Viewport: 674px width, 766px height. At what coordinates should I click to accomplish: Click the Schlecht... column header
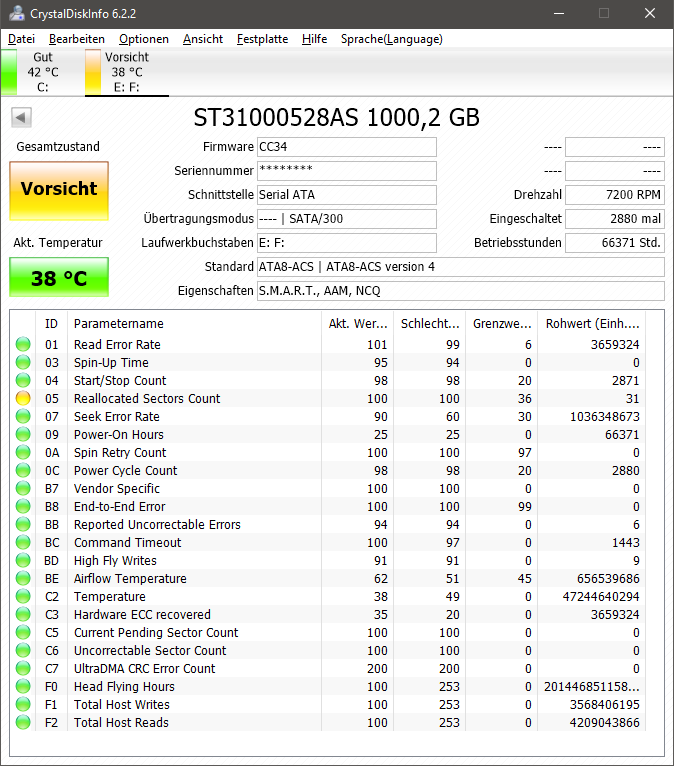(430, 324)
